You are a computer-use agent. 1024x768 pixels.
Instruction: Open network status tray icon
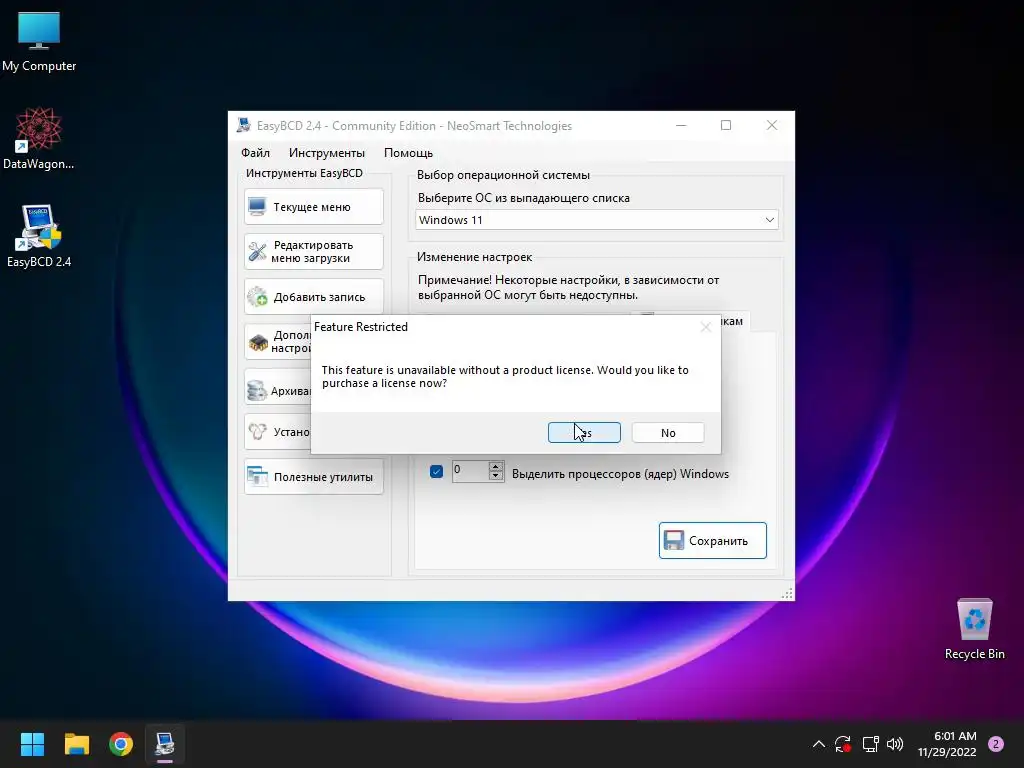tap(870, 744)
